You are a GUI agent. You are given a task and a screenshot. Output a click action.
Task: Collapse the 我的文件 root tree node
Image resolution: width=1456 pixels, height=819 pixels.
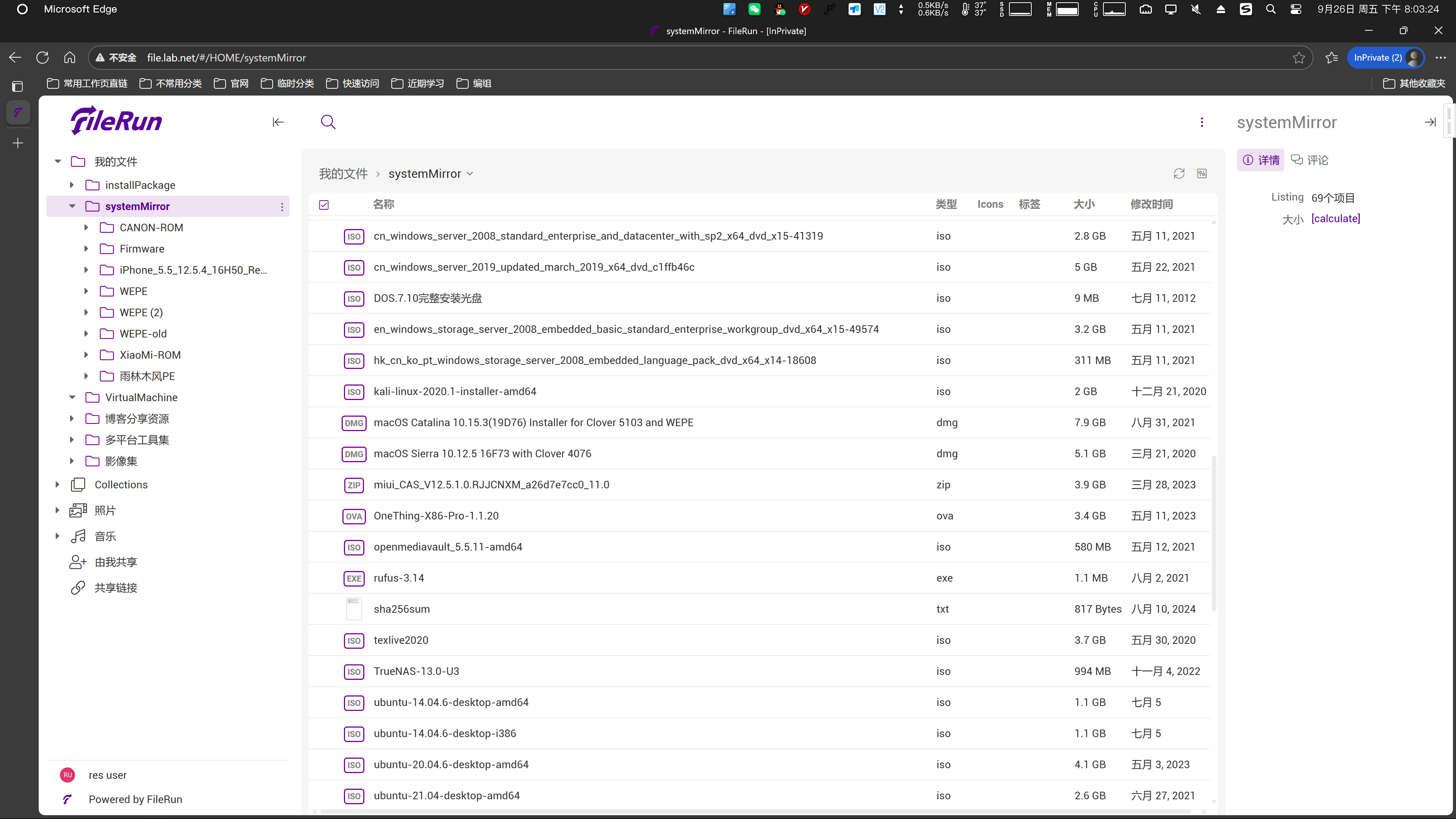coord(58,162)
